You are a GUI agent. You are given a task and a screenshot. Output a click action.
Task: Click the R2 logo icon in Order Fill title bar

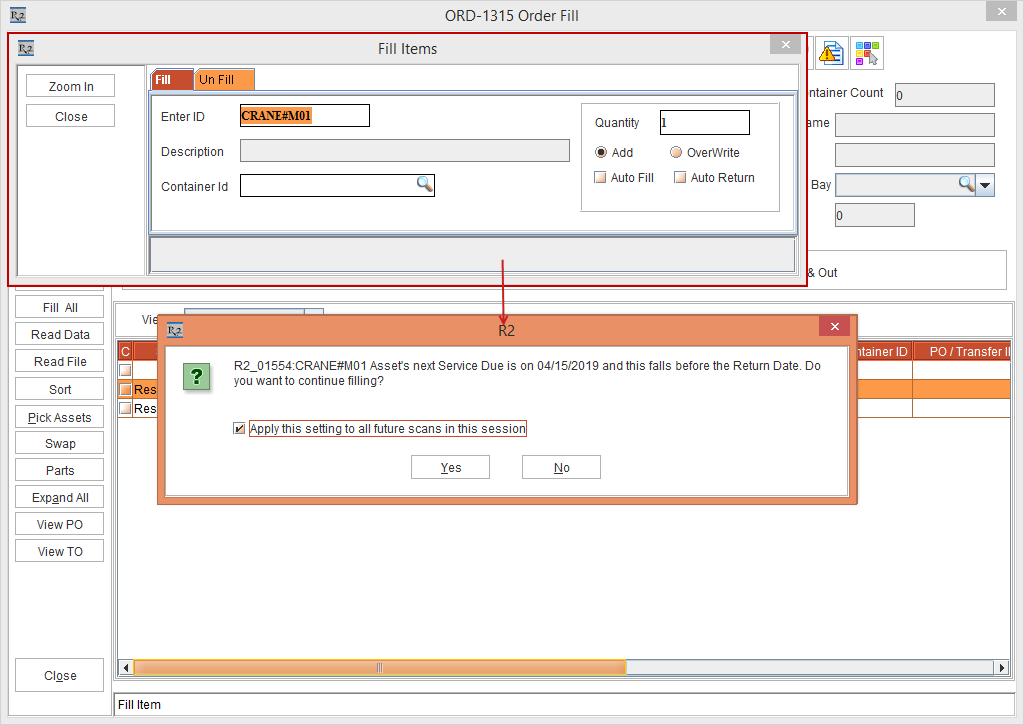[x=18, y=15]
